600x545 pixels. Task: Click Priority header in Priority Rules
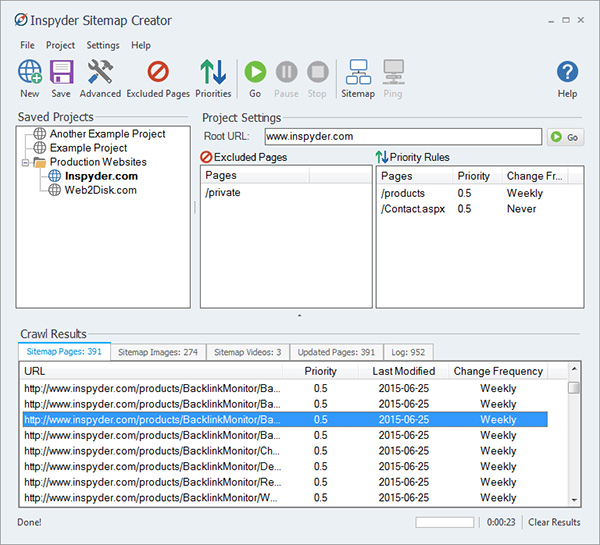click(x=477, y=176)
